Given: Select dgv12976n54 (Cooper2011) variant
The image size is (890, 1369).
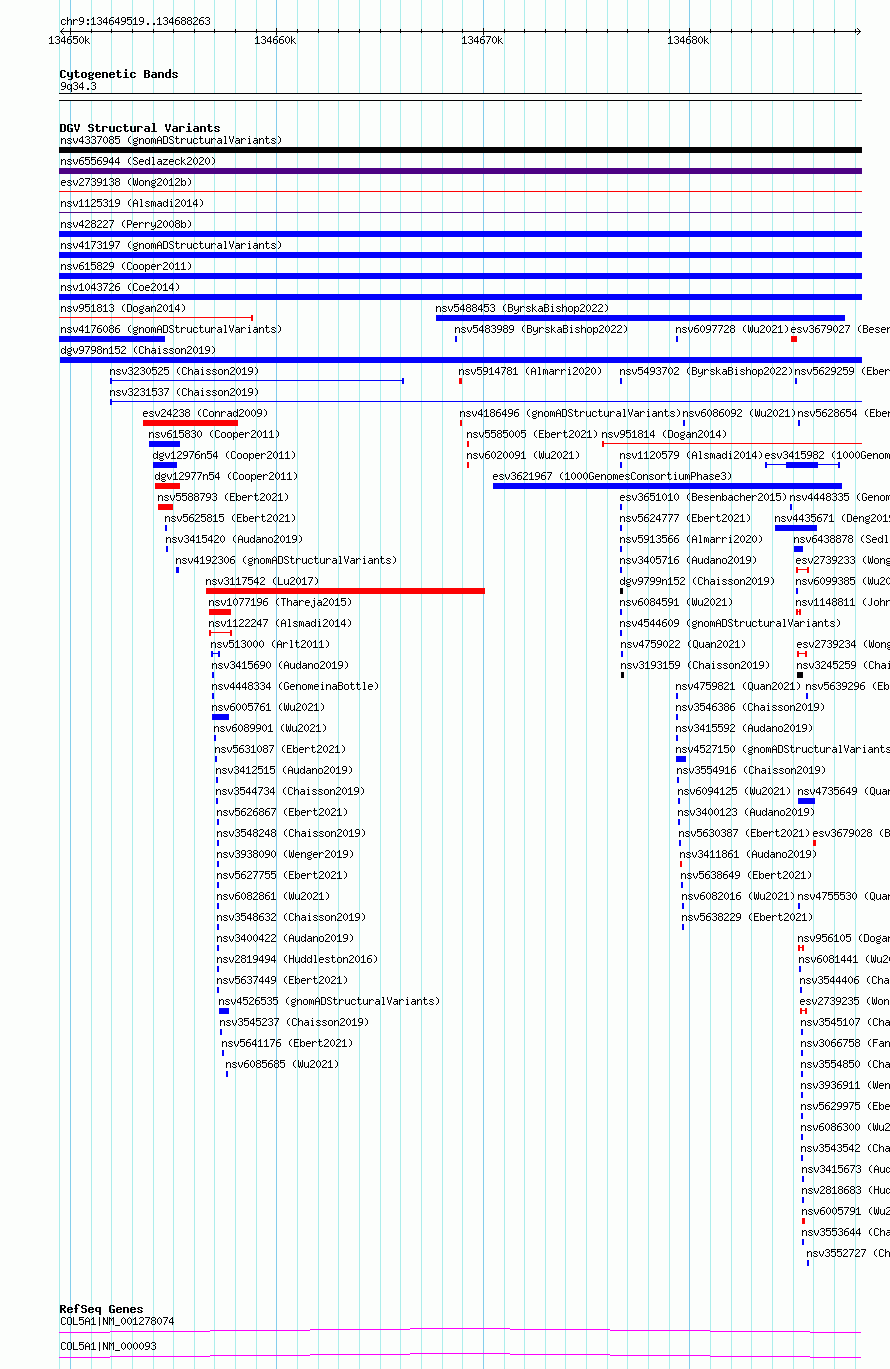Looking at the screenshot, I should [224, 455].
